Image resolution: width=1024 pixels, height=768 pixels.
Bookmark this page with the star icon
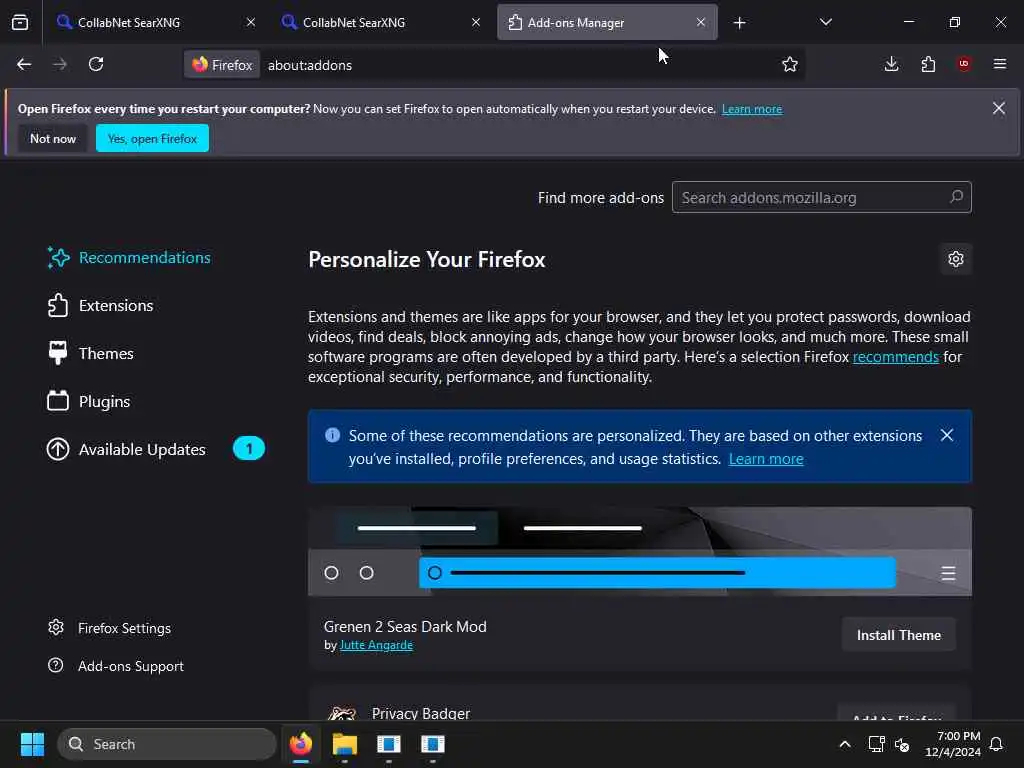(x=790, y=64)
